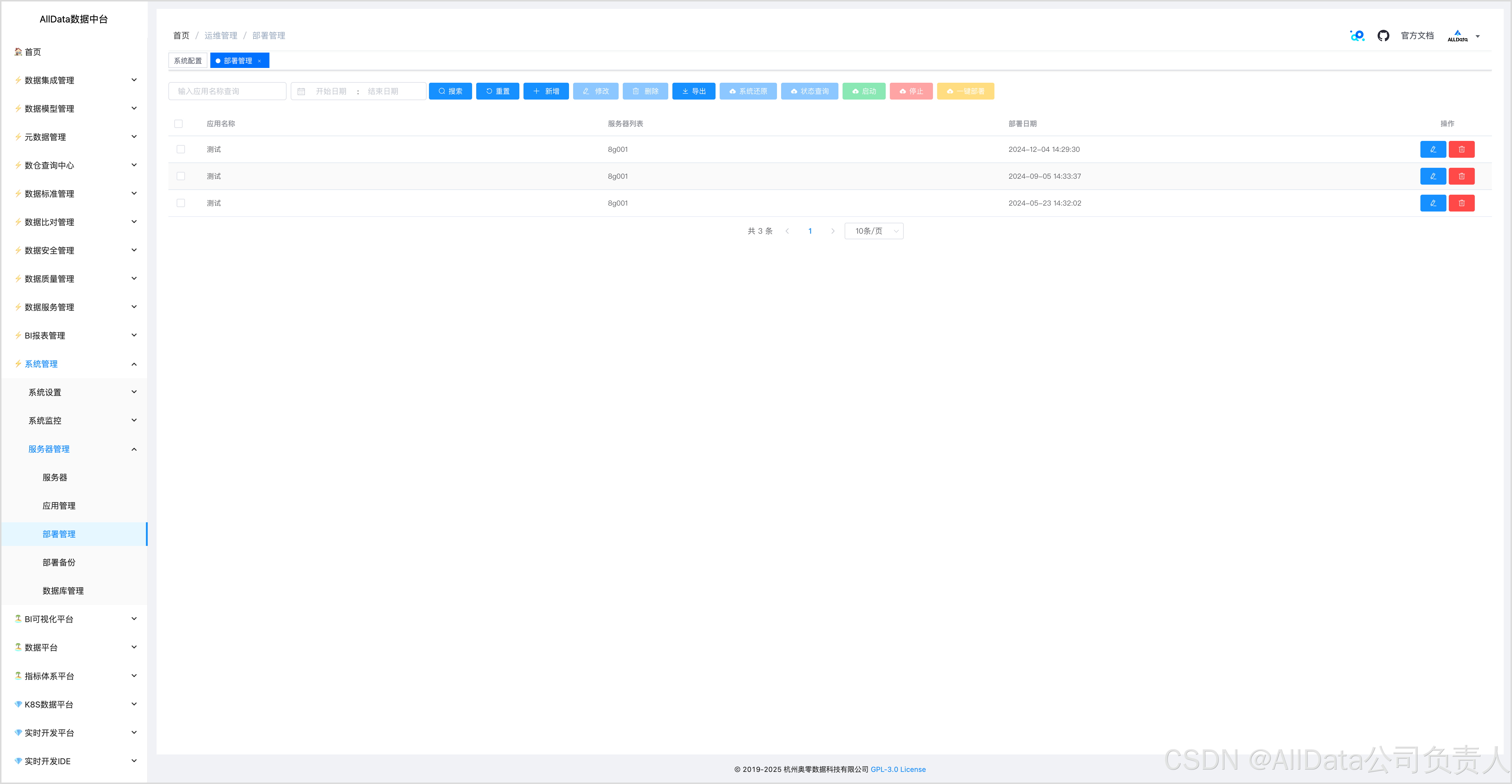The image size is (1512, 784).
Task: Click edit icon for 2024-05-23 deployment row
Action: coord(1433,203)
